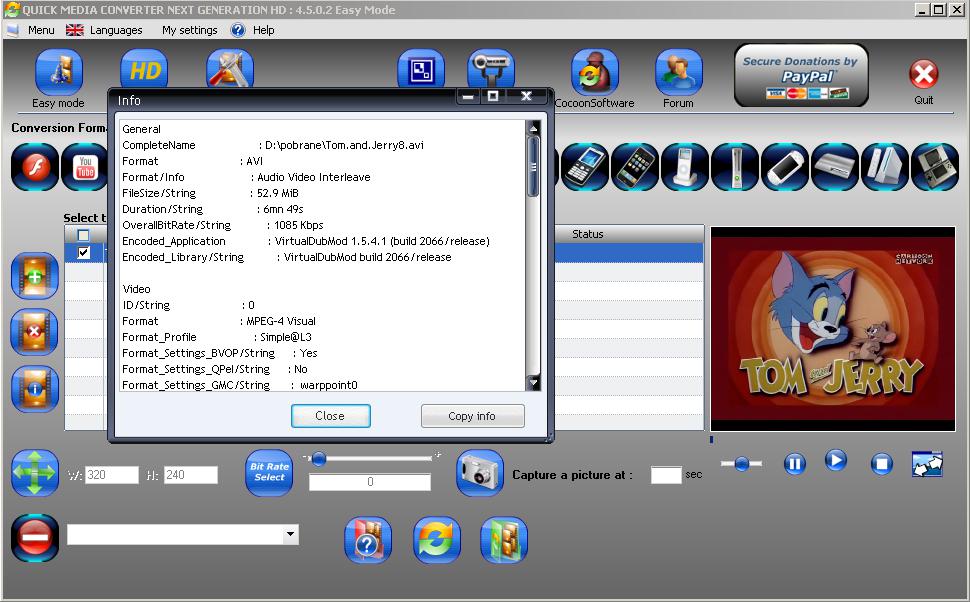Click the bit rate slider handle
This screenshot has width=970, height=602.
point(319,458)
